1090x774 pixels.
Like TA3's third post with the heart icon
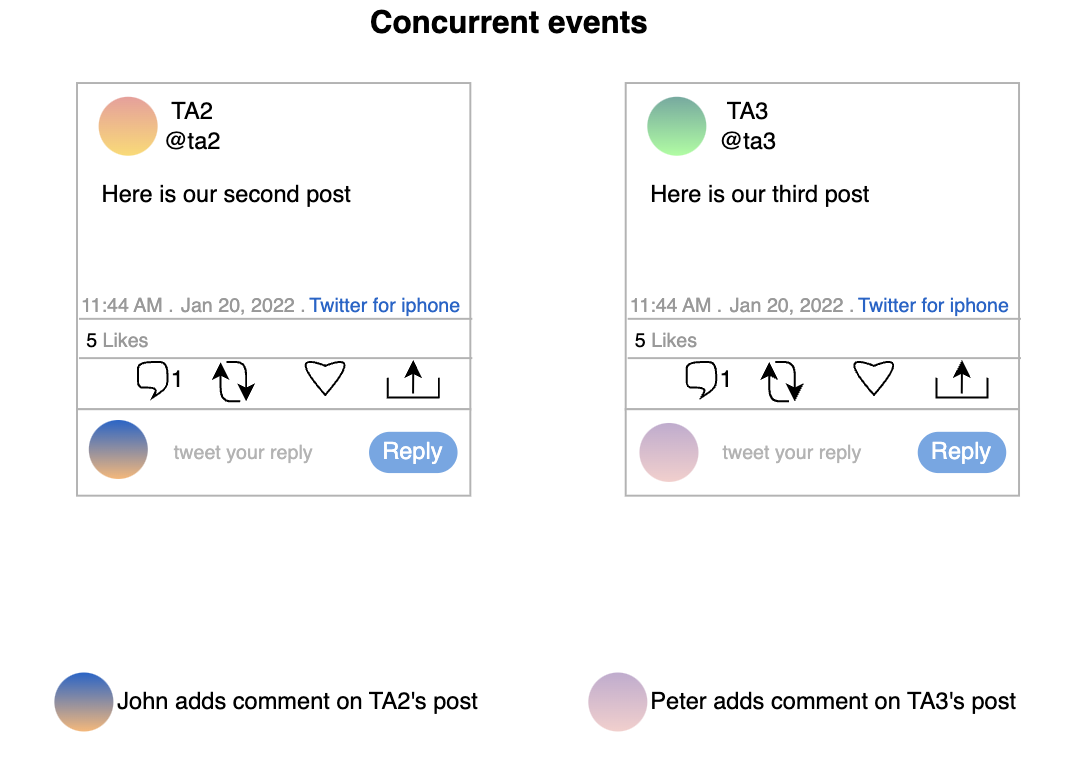coord(874,378)
